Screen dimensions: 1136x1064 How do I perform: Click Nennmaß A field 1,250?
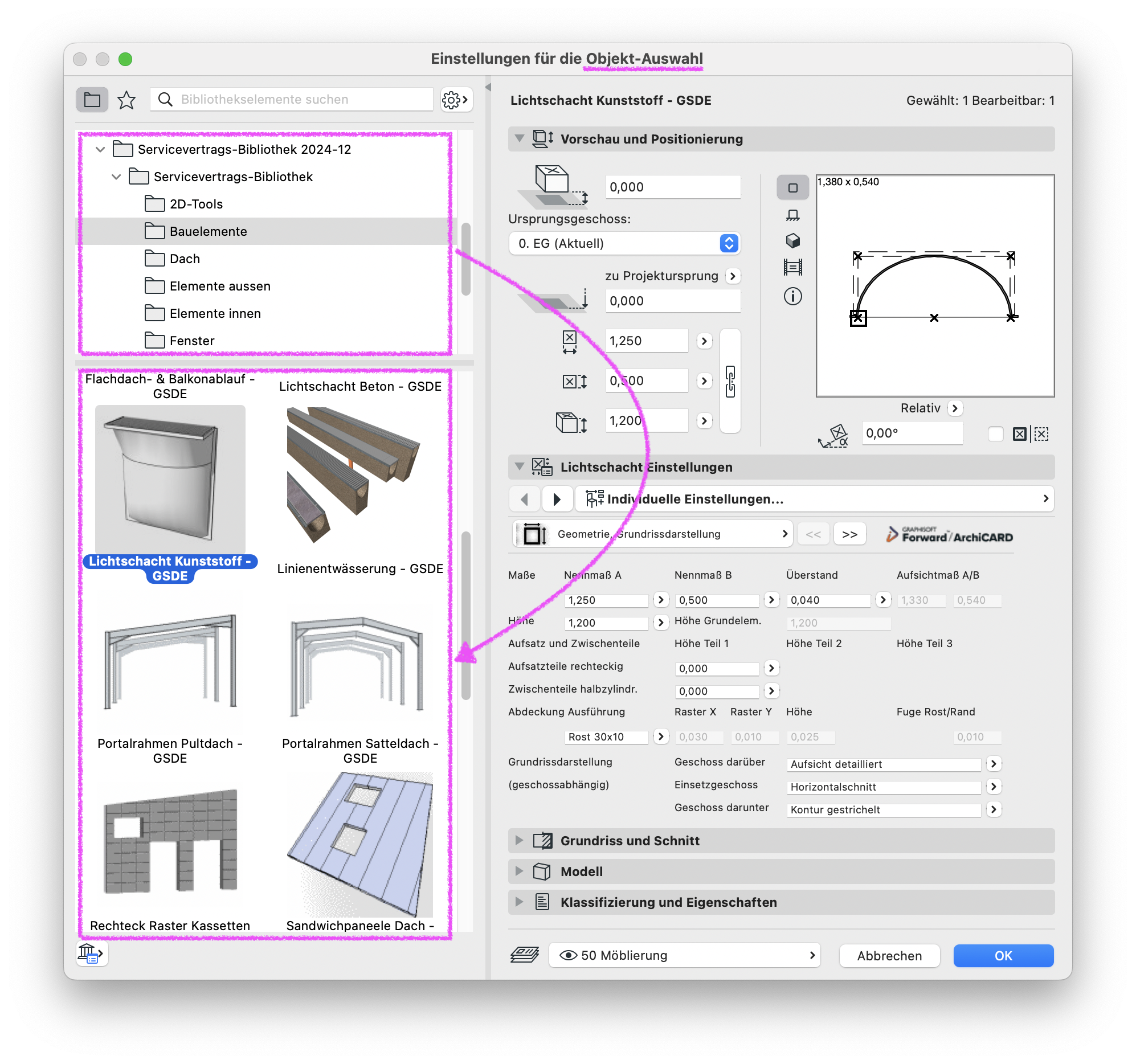pyautogui.click(x=606, y=600)
